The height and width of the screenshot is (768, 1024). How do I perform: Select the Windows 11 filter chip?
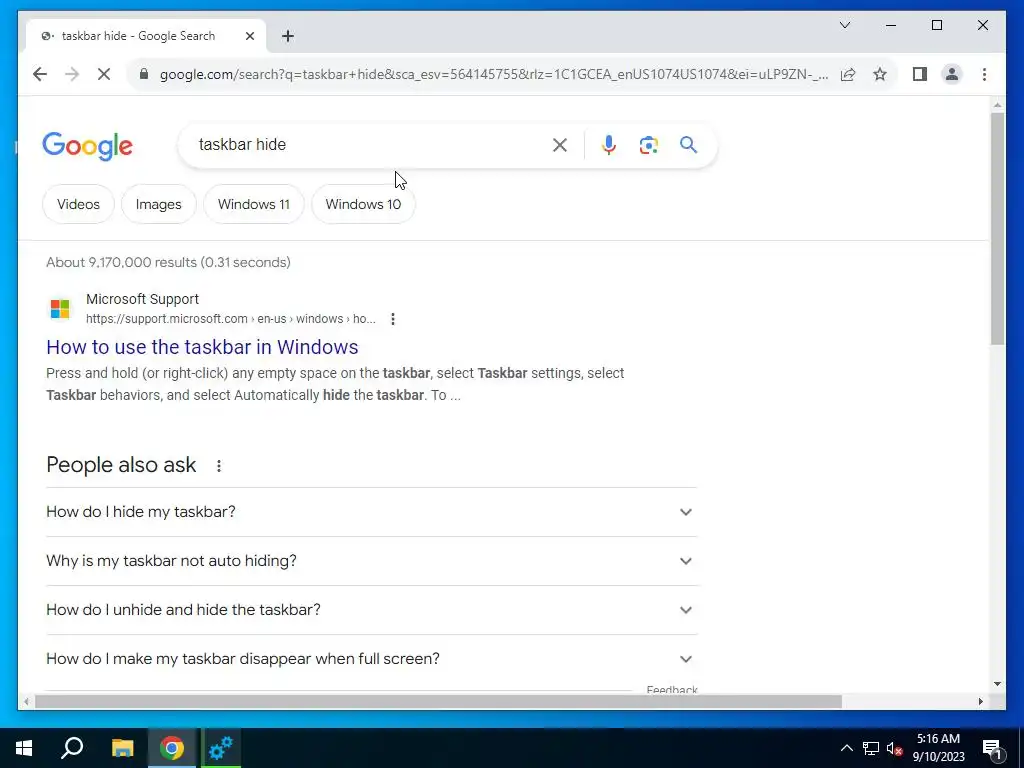tap(253, 204)
